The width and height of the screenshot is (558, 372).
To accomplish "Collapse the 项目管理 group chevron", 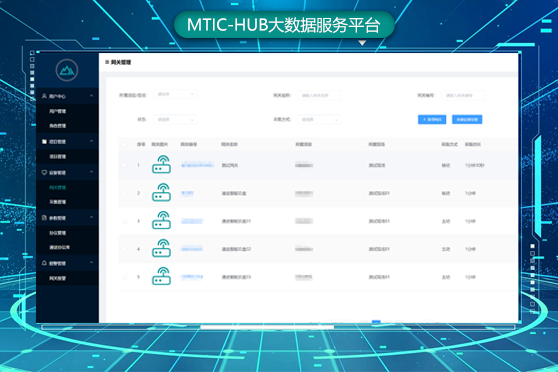I will tap(91, 141).
